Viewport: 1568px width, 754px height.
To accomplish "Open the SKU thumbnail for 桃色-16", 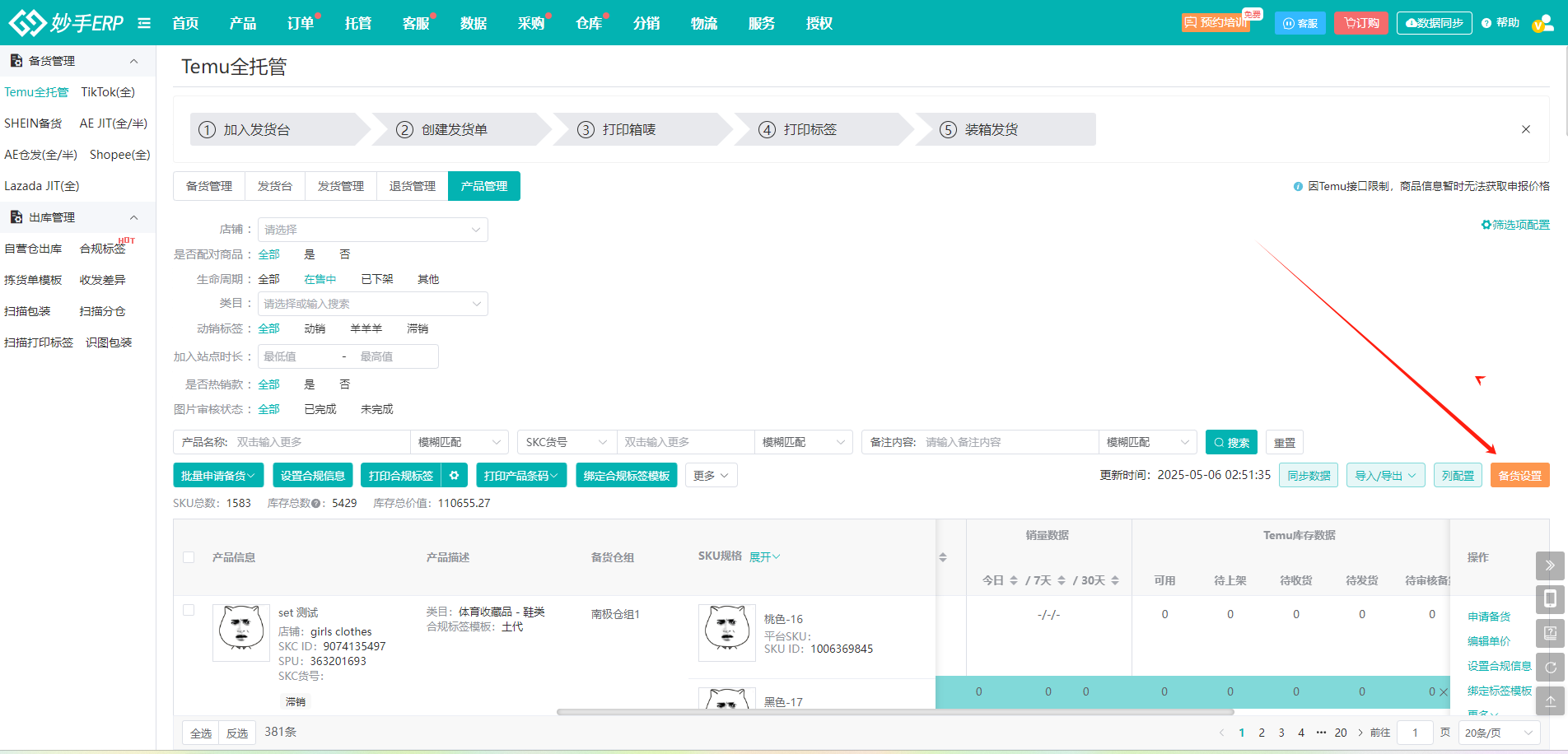I will (x=727, y=633).
